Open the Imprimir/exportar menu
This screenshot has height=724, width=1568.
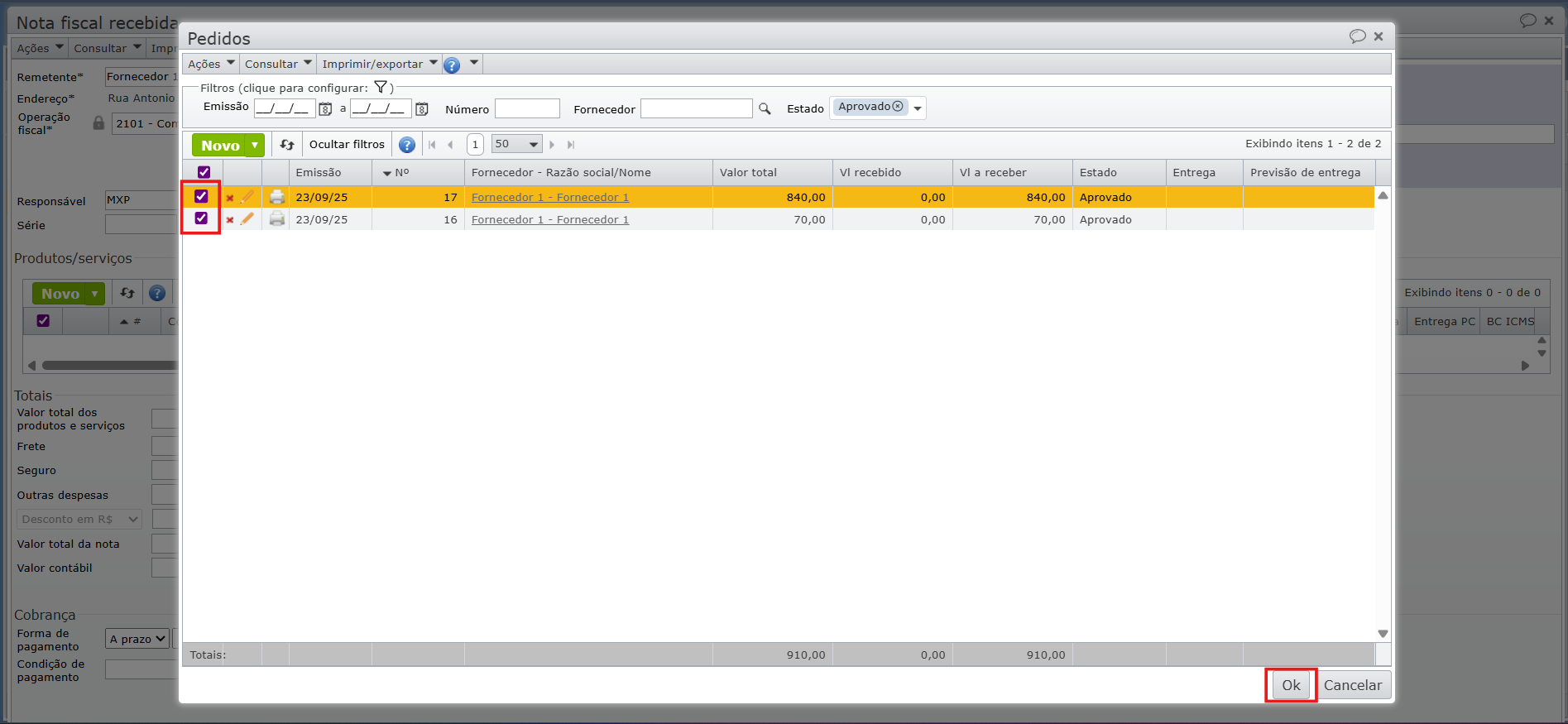click(379, 65)
